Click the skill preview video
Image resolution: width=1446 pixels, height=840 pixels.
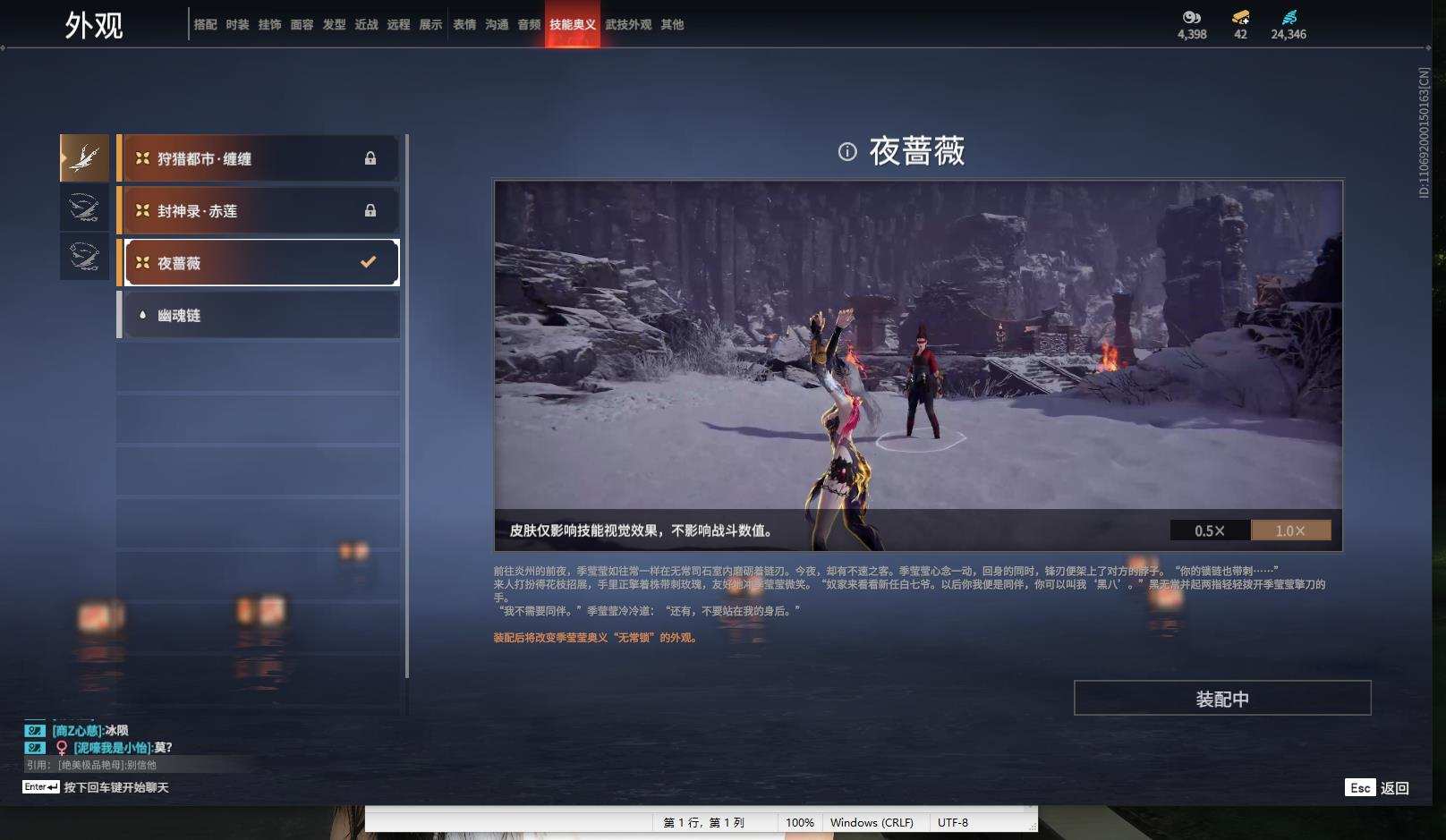[x=918, y=365]
